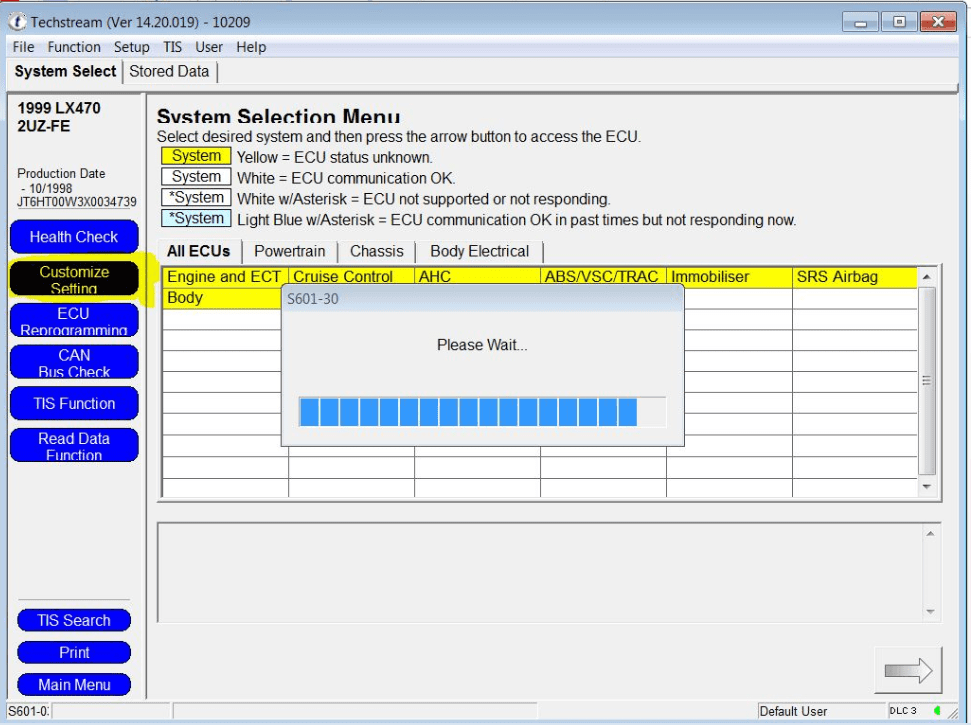This screenshot has width=971, height=725.
Task: Click the light blue *System legend box
Action: pos(196,219)
